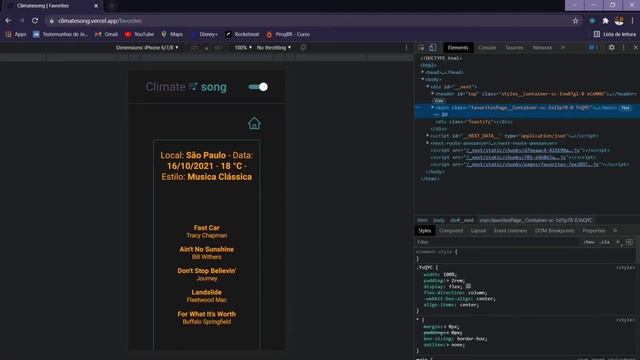
Task: Toggle the dark theme switch in Climatesong header
Action: point(258,87)
